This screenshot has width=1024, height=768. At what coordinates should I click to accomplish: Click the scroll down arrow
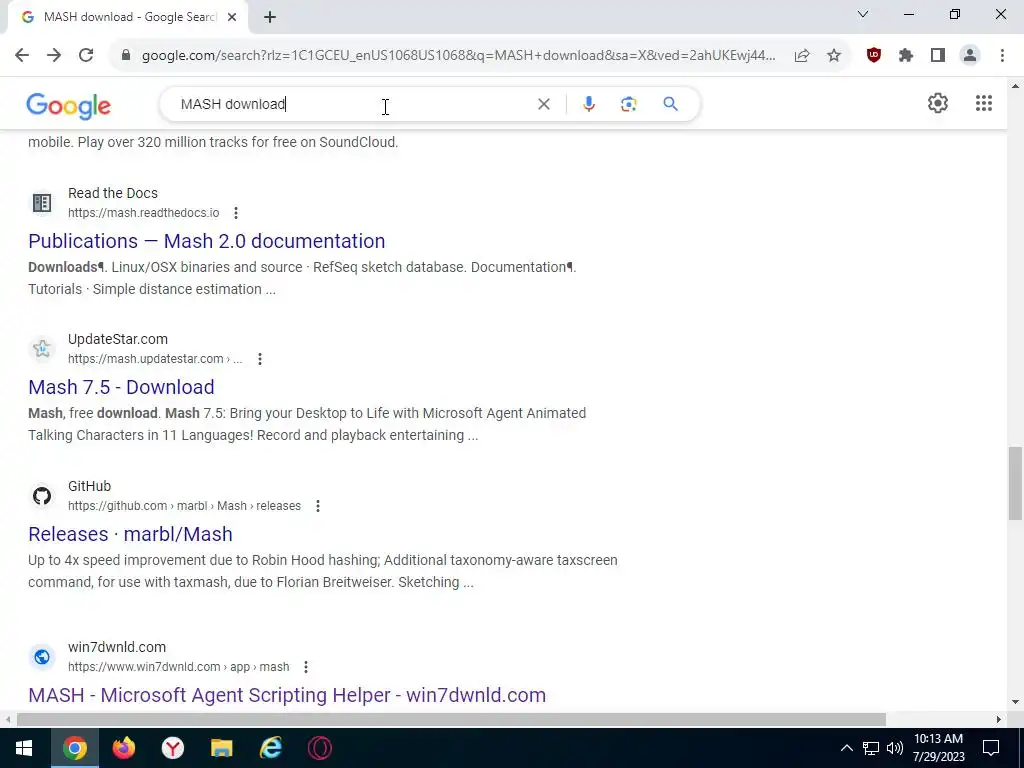[x=1015, y=703]
